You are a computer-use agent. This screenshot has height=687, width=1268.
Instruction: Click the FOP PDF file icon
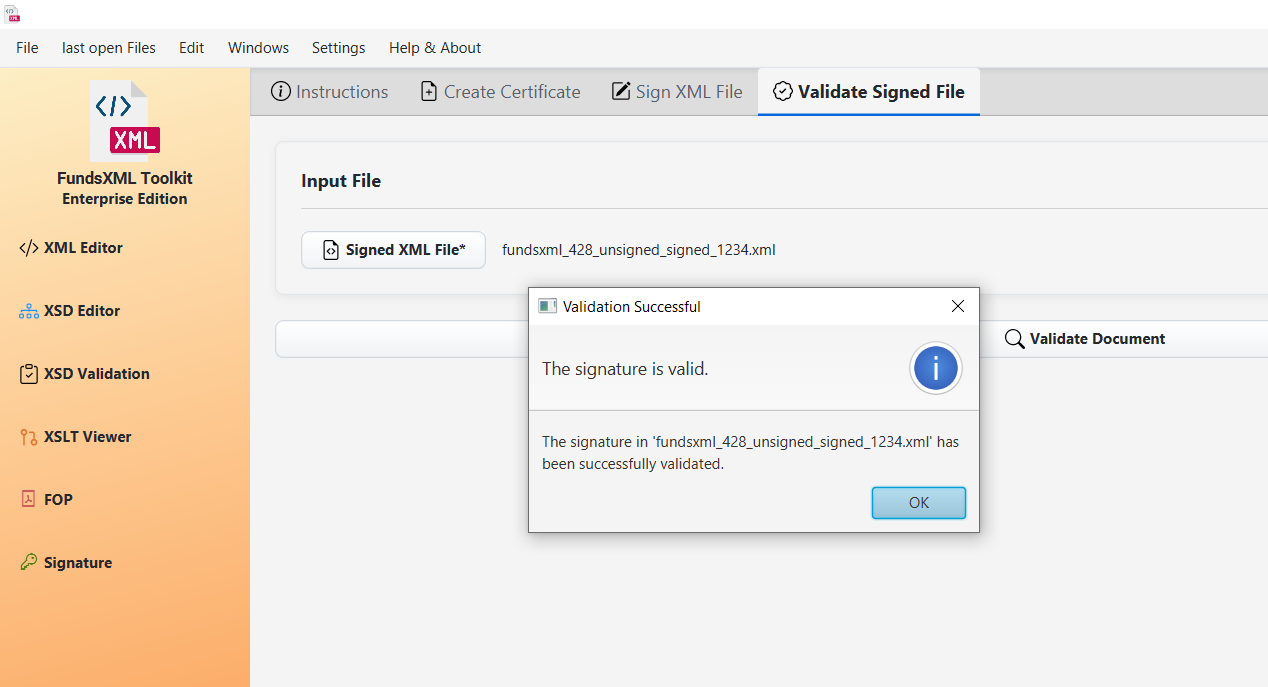[28, 499]
